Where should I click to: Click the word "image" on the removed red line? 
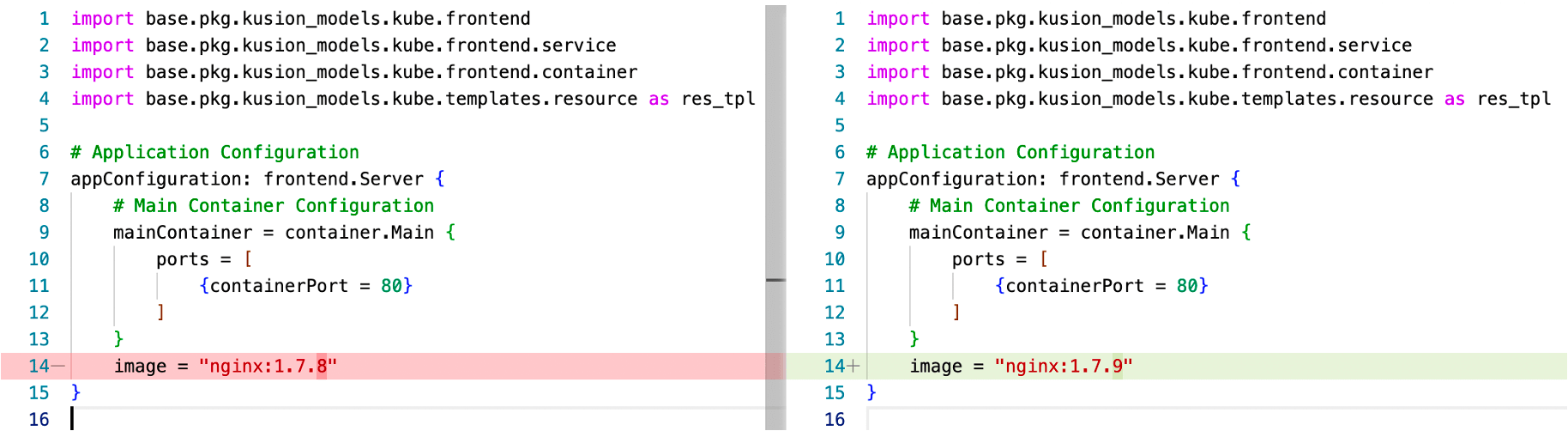[x=140, y=367]
